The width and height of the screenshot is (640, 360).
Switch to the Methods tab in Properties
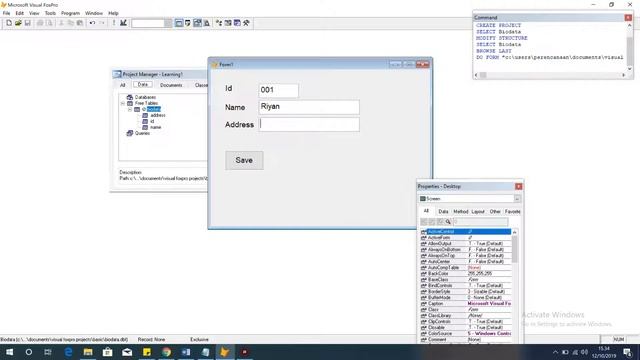[460, 211]
